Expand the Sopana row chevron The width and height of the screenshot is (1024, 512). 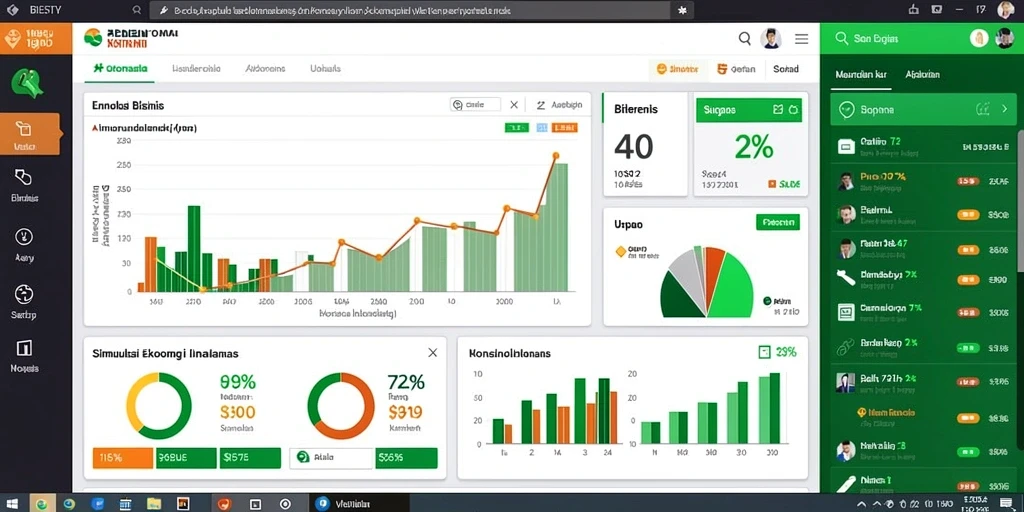tap(1004, 109)
